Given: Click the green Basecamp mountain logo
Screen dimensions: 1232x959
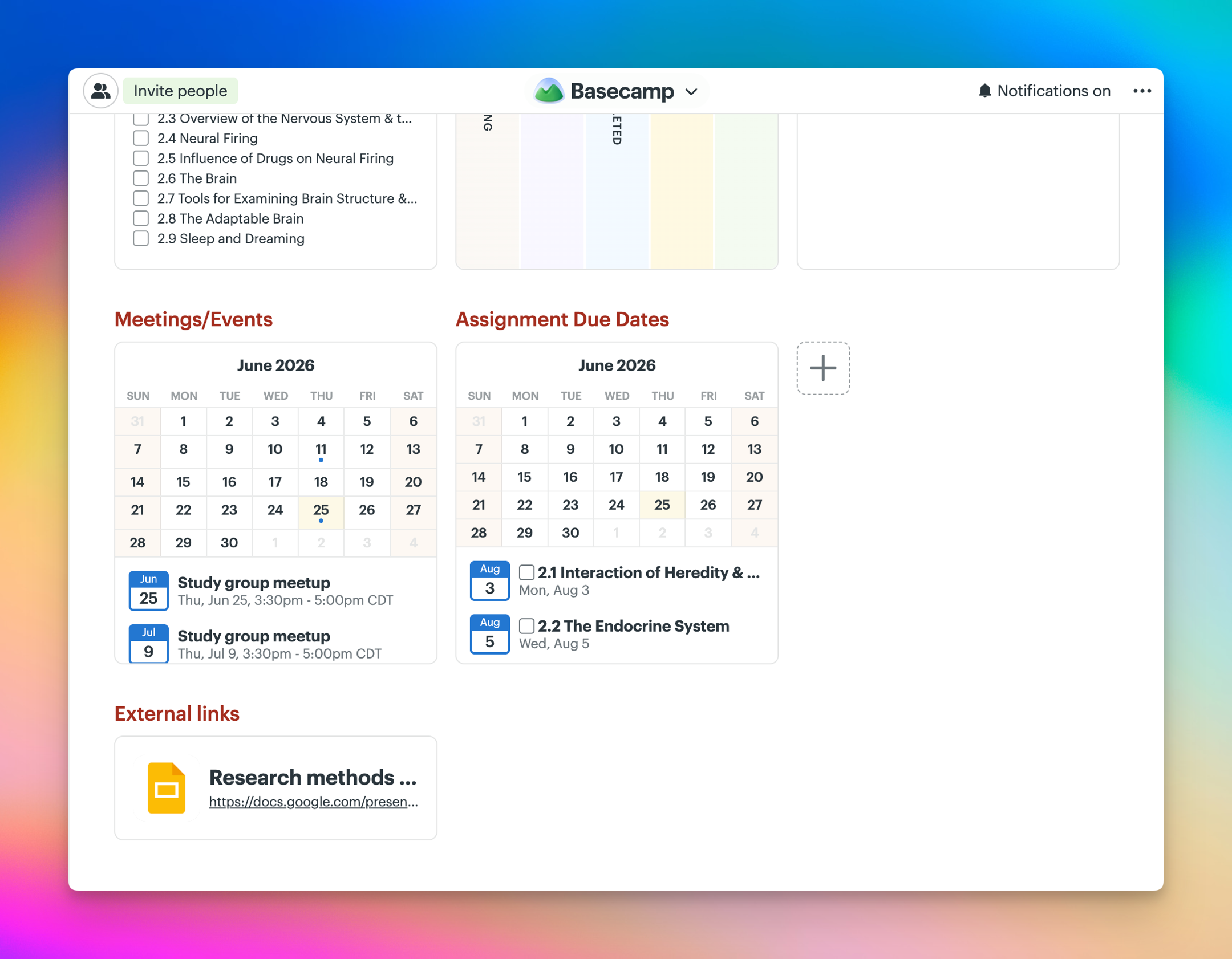Looking at the screenshot, I should point(549,91).
